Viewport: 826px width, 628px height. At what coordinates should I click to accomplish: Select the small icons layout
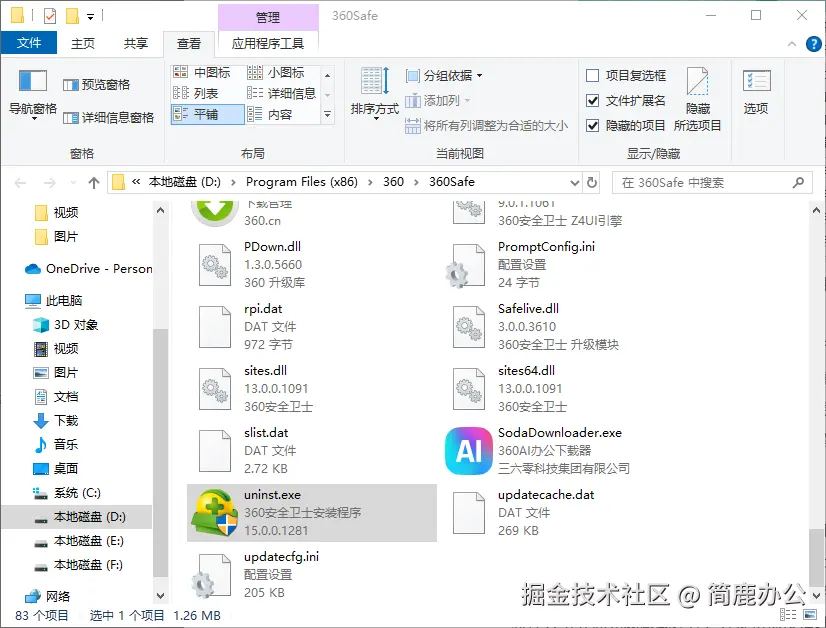[x=276, y=72]
